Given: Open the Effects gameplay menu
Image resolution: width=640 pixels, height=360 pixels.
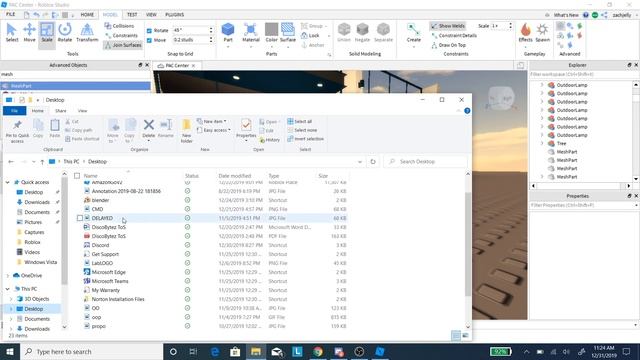Looking at the screenshot, I should click(x=525, y=33).
